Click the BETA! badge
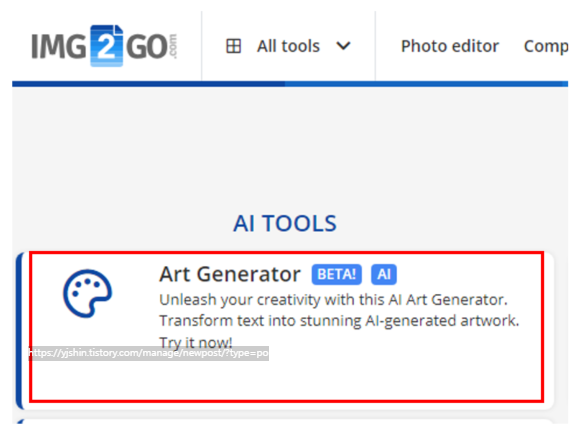This screenshot has width=573, height=425. click(337, 274)
